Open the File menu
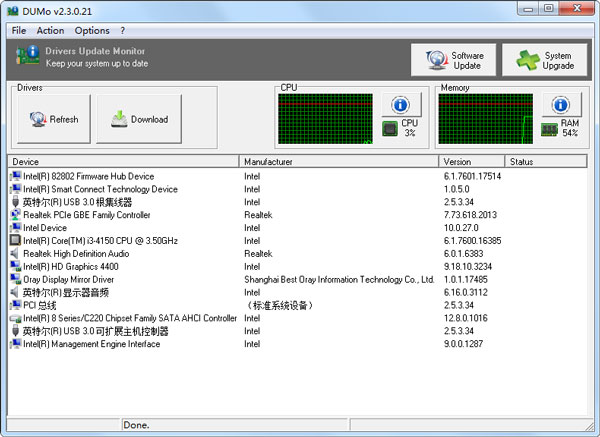The height and width of the screenshot is (437, 600). (x=19, y=31)
